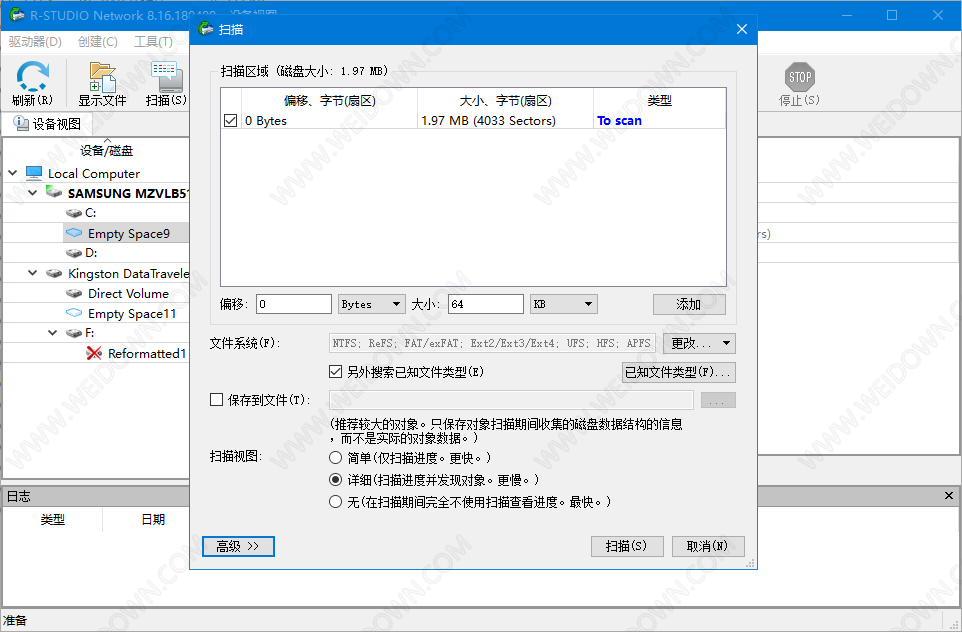Screen dimensions: 962x632
Task: Open the file system Change (更改) dropdown
Action: pos(699,343)
